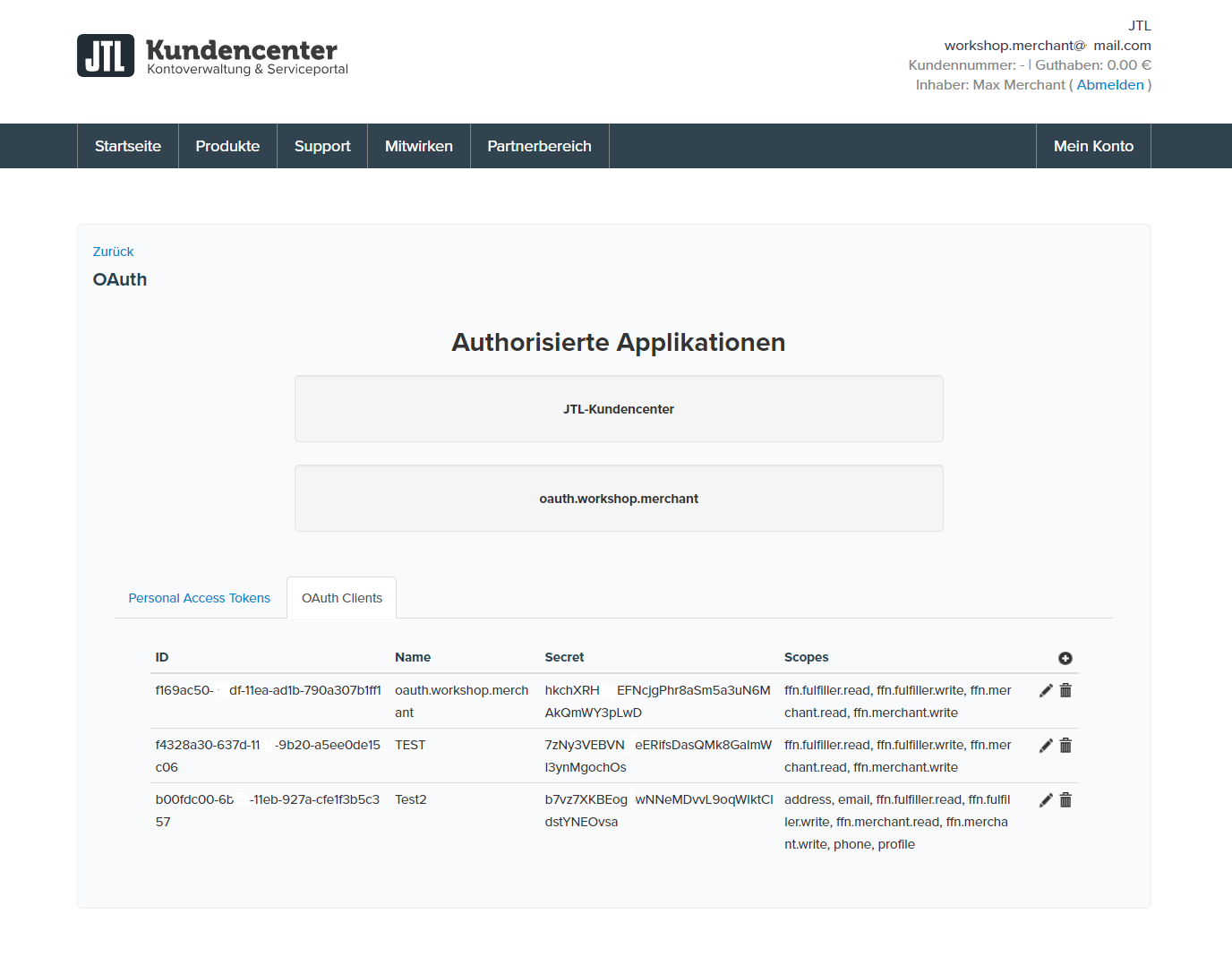Edit the TEST client with pencil icon
The height and width of the screenshot is (965, 1232).
(1046, 746)
